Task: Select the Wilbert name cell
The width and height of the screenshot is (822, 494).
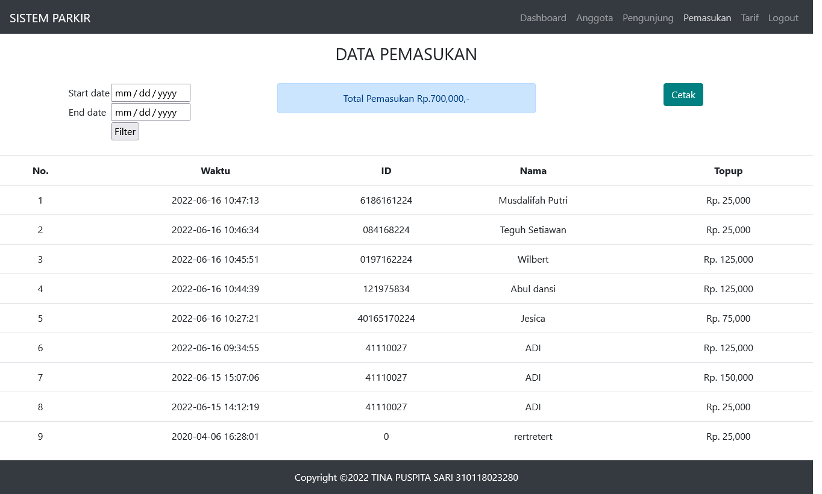Action: [533, 259]
